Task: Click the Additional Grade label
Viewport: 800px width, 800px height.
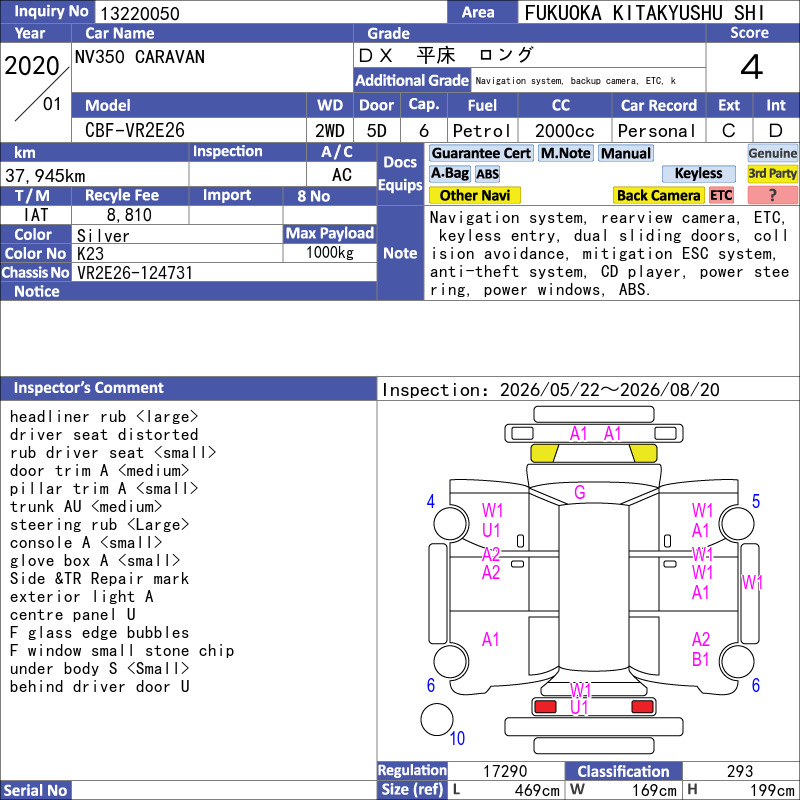Action: click(412, 81)
